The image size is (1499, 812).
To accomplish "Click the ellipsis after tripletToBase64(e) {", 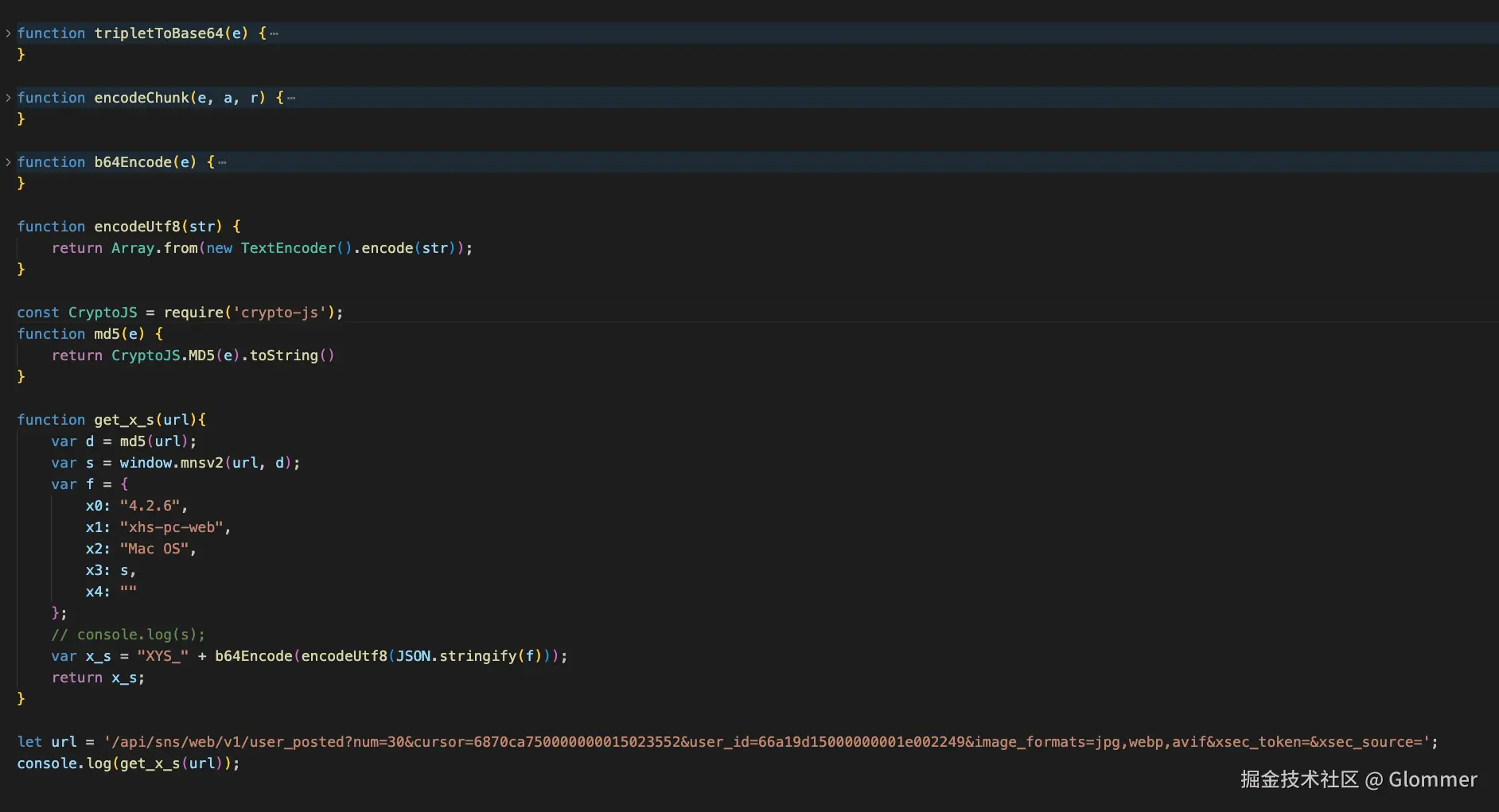I will coord(274,33).
